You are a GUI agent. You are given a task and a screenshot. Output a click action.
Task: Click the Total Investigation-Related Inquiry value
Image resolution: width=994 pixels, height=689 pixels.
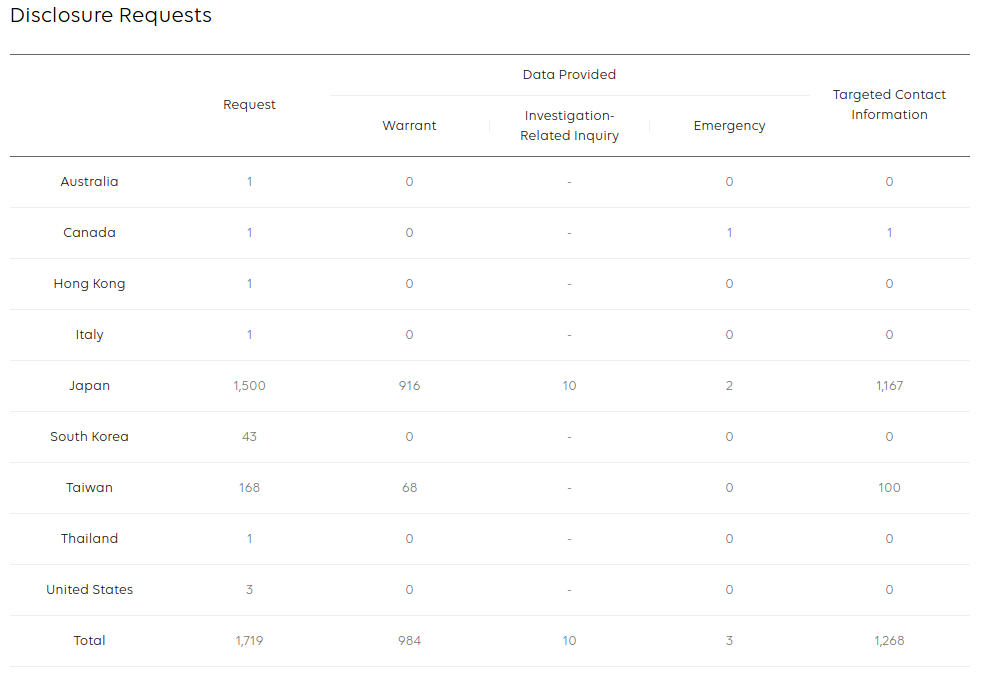pos(569,641)
